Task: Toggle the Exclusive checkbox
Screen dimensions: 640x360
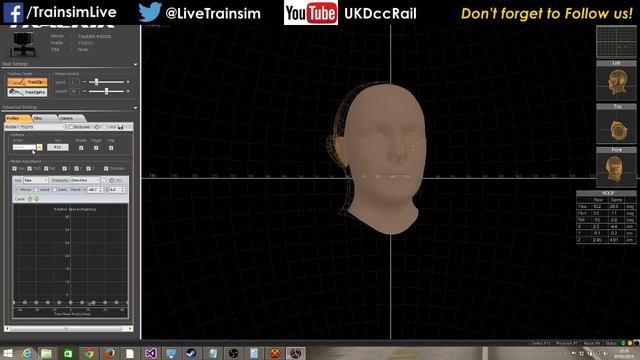Action: [71, 127]
